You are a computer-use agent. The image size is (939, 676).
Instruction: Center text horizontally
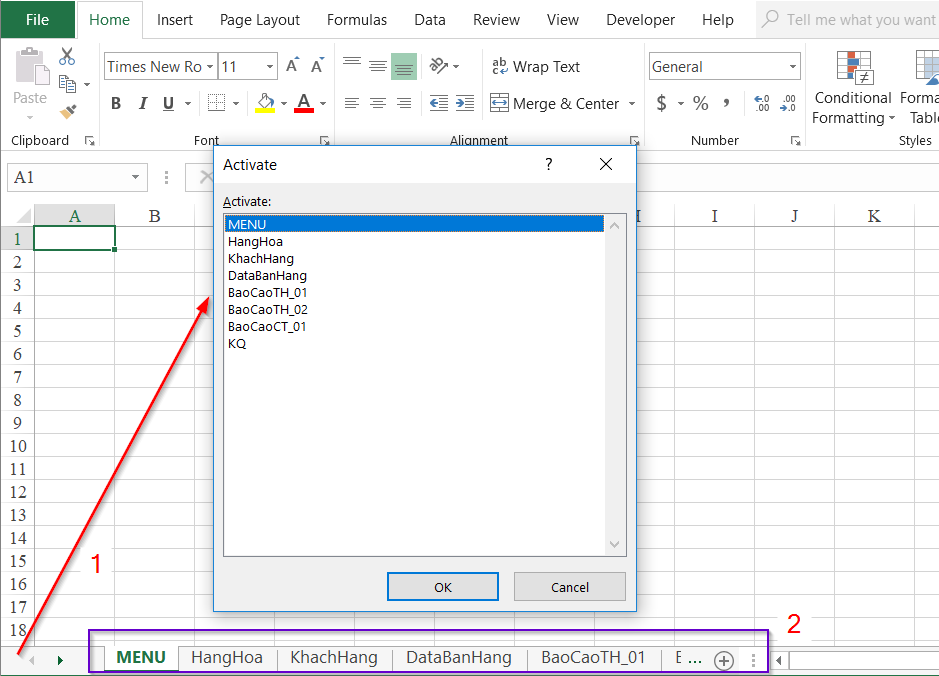click(378, 103)
